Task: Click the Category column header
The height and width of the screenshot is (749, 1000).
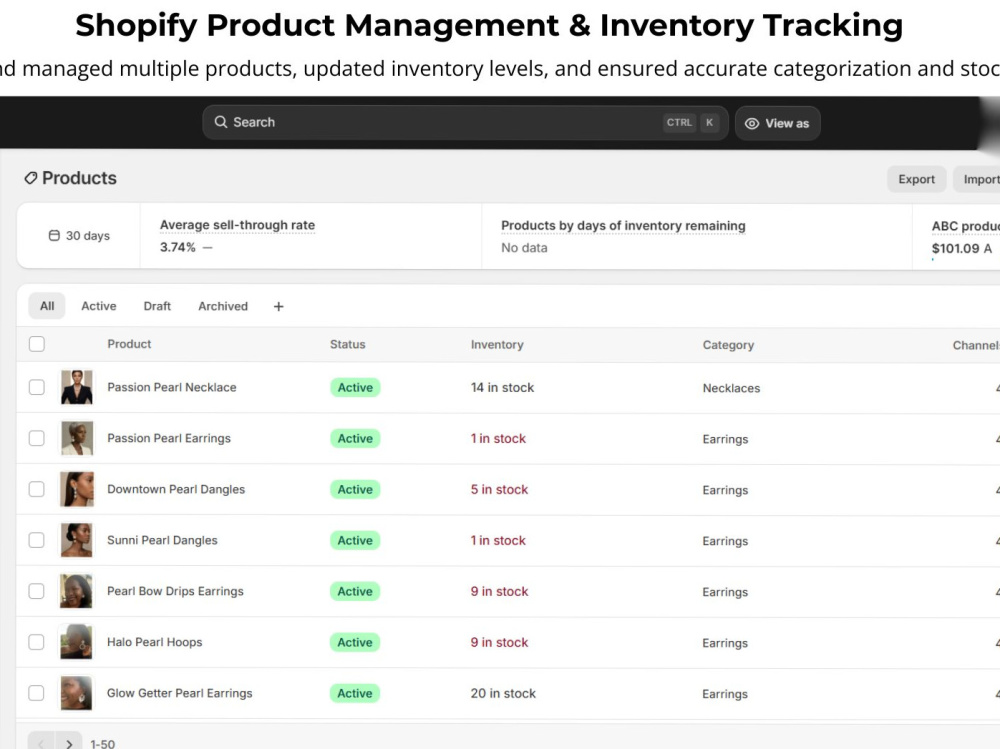Action: (x=728, y=345)
